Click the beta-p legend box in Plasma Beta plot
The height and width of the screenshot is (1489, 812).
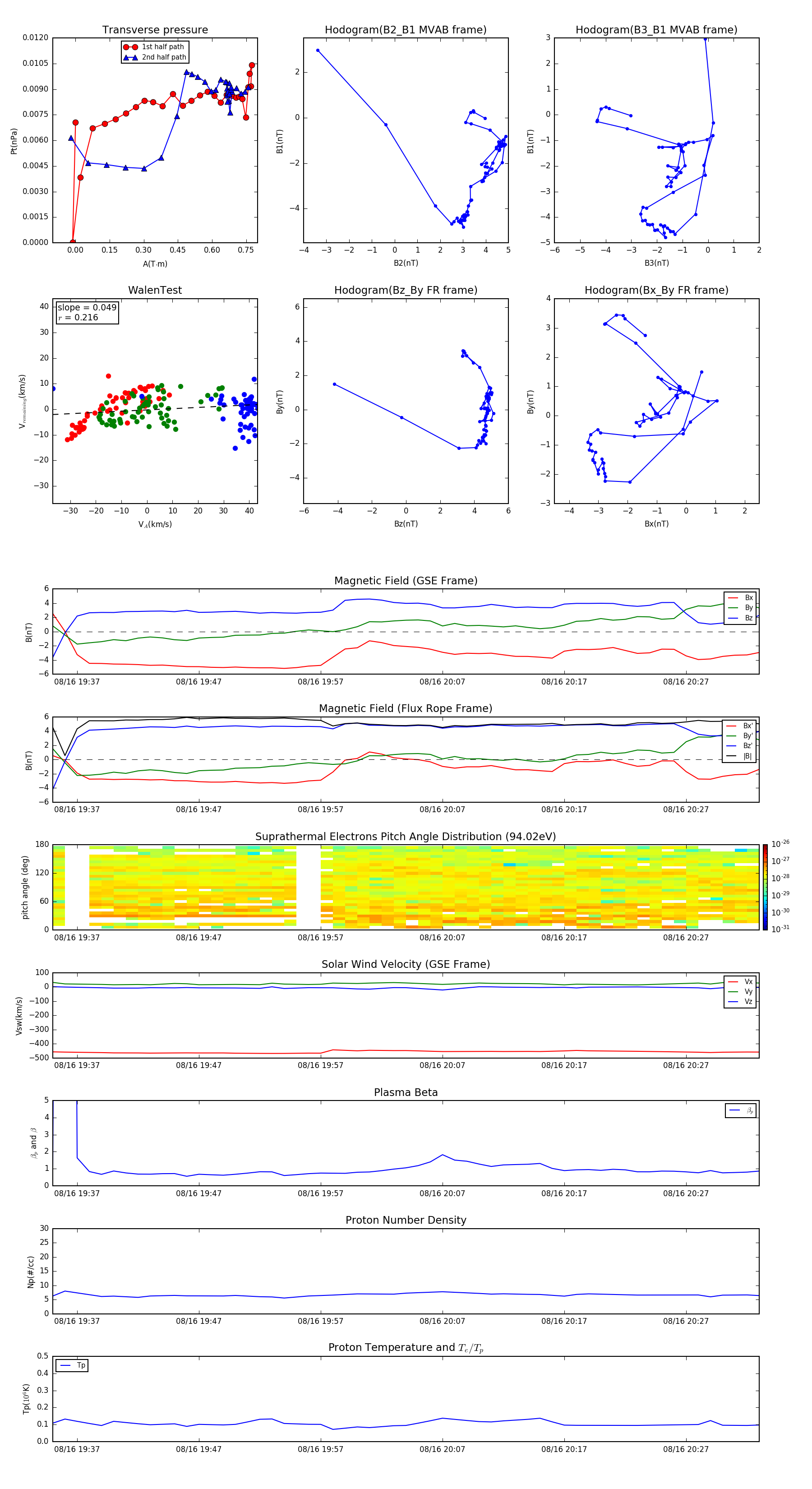(741, 1110)
